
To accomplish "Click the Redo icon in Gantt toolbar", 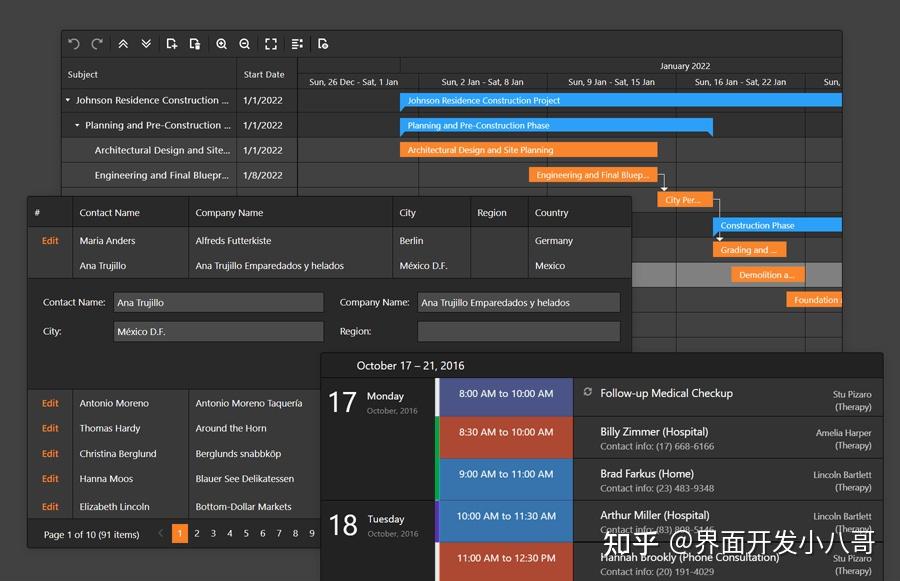I will pyautogui.click(x=97, y=44).
